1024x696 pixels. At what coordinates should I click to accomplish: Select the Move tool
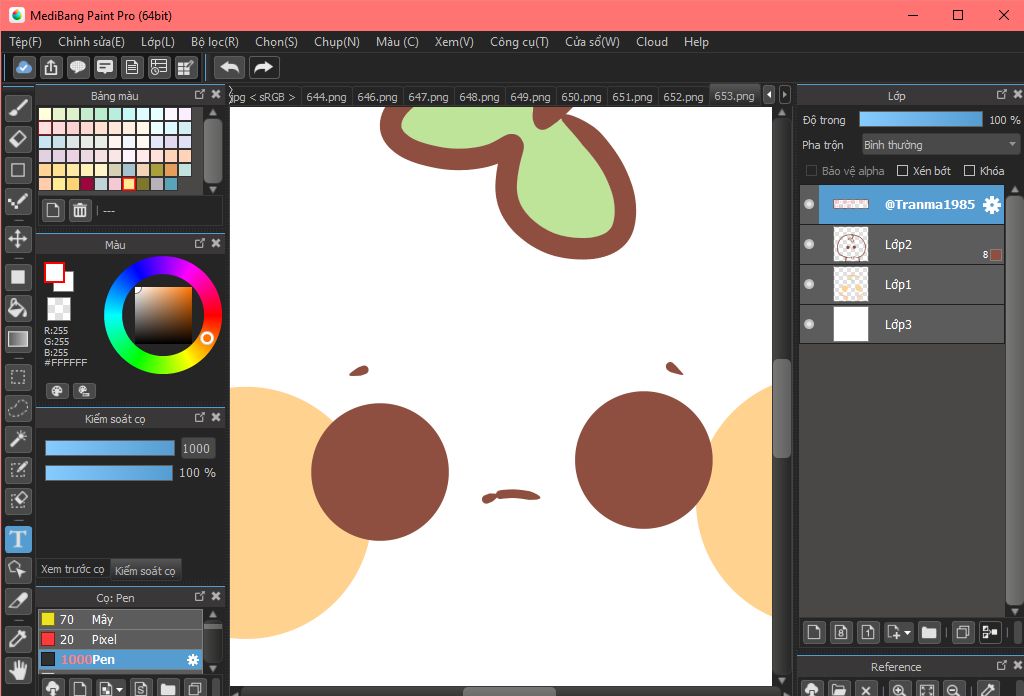pyautogui.click(x=18, y=238)
